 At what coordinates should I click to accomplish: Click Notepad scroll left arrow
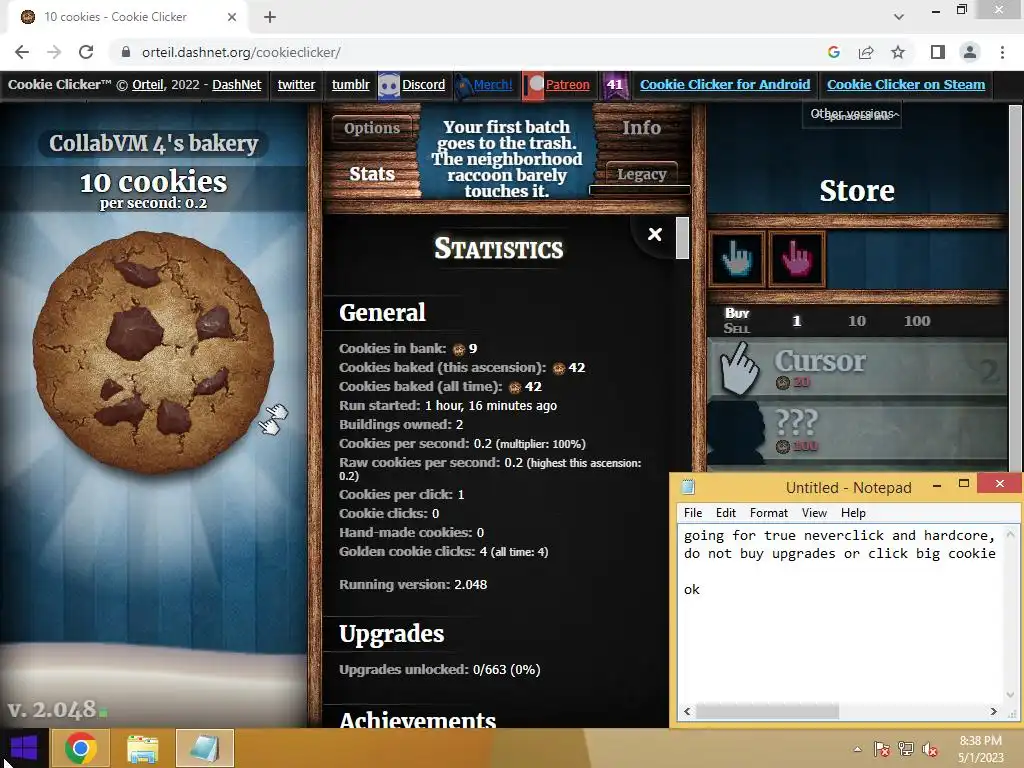click(687, 711)
